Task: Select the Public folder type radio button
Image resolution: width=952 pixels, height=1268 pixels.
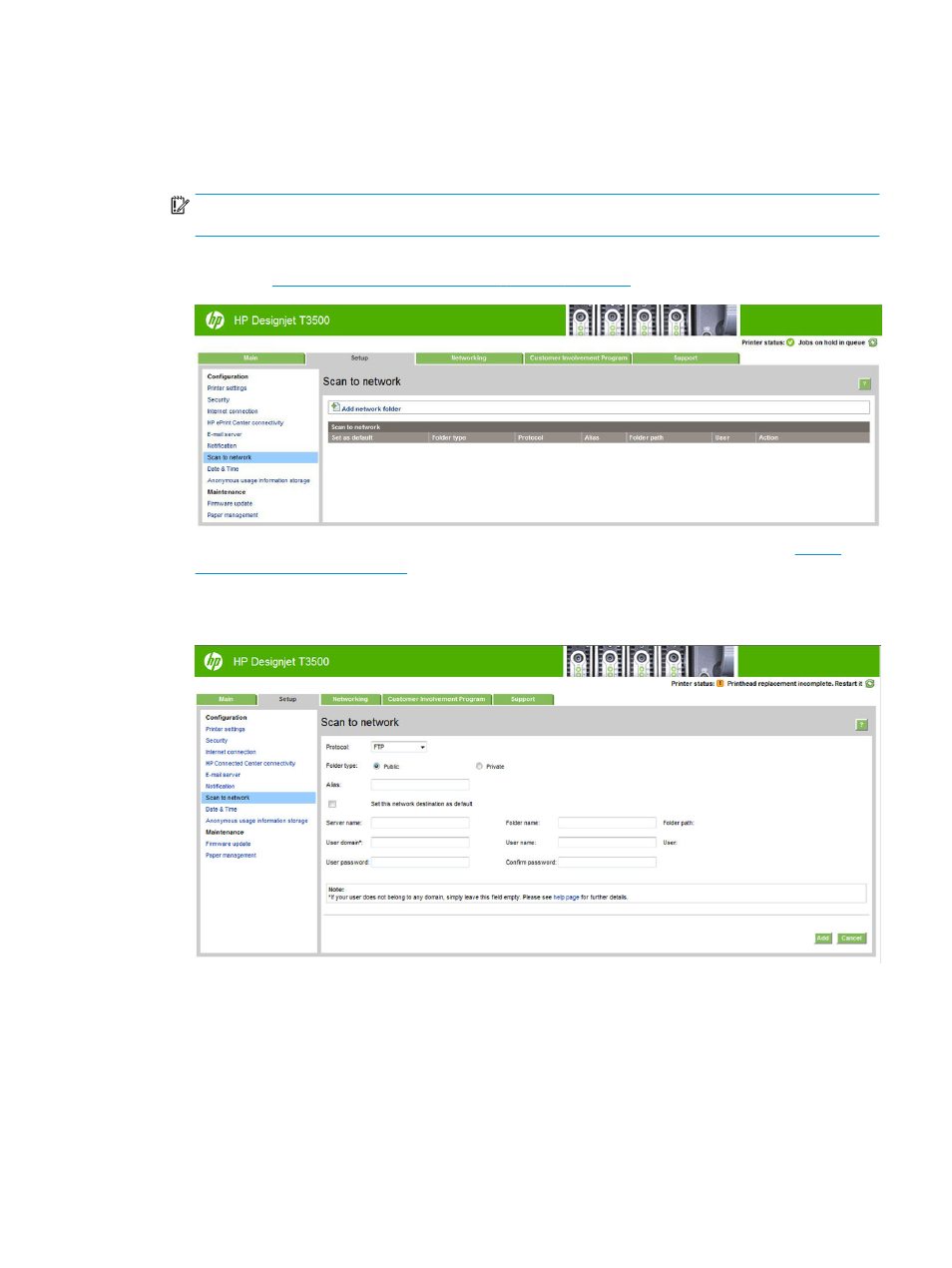Action: coord(376,766)
